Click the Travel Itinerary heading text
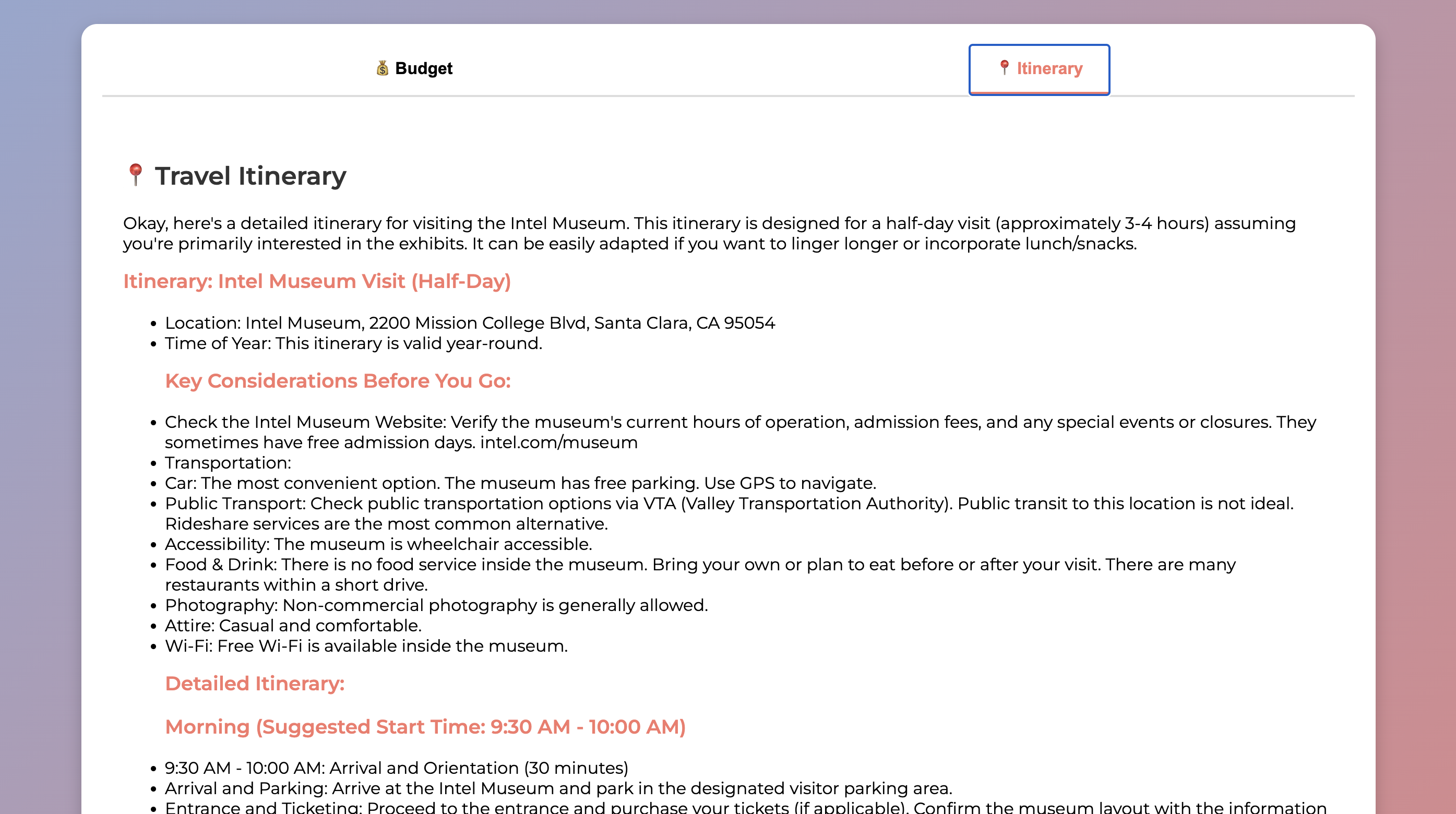The height and width of the screenshot is (814, 1456). pos(250,176)
